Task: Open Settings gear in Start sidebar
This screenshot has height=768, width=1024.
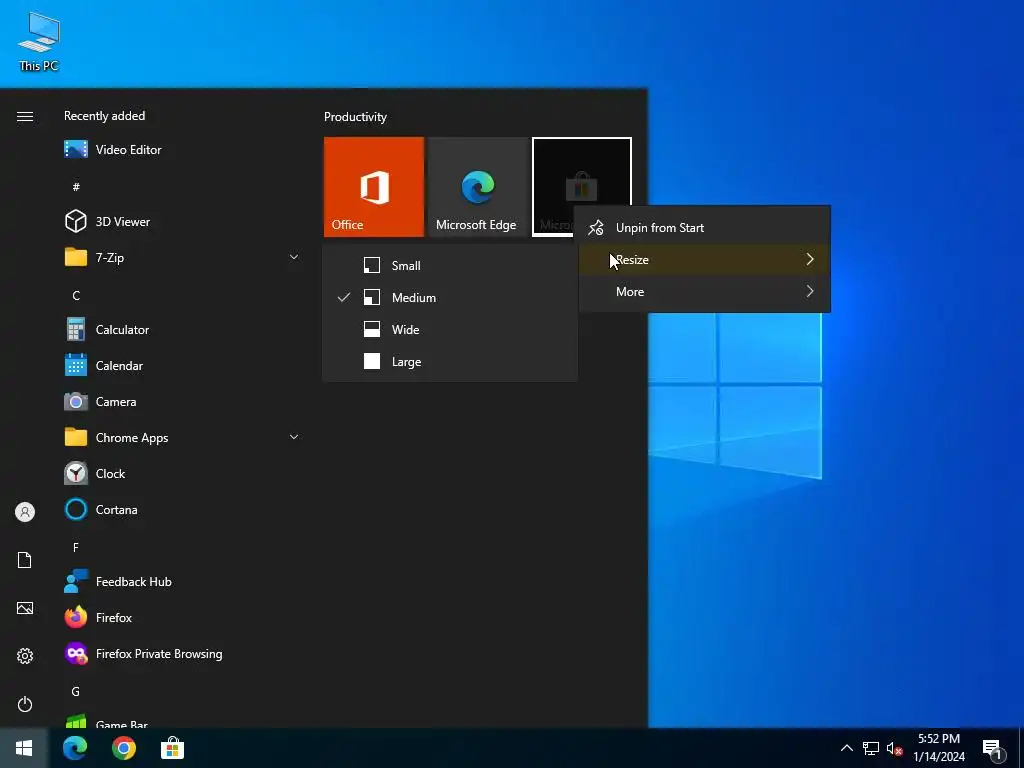Action: pos(25,656)
